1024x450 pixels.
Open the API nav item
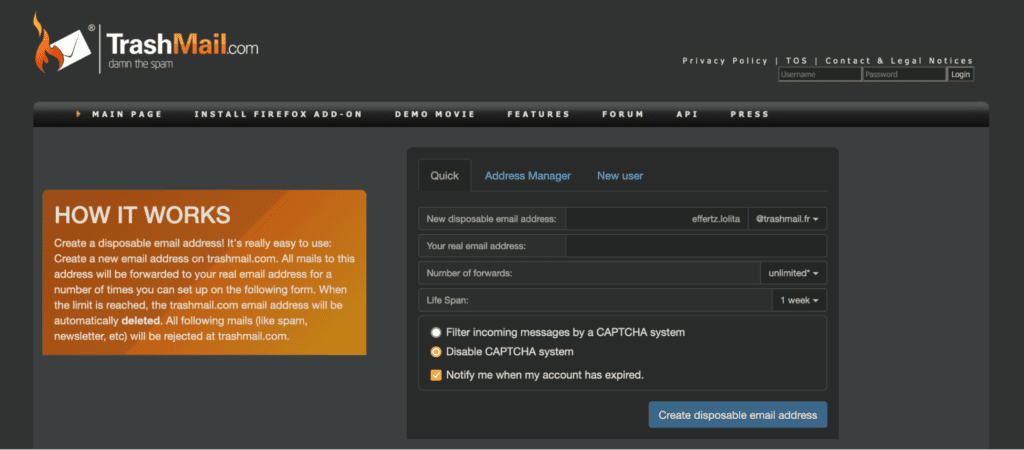point(687,114)
